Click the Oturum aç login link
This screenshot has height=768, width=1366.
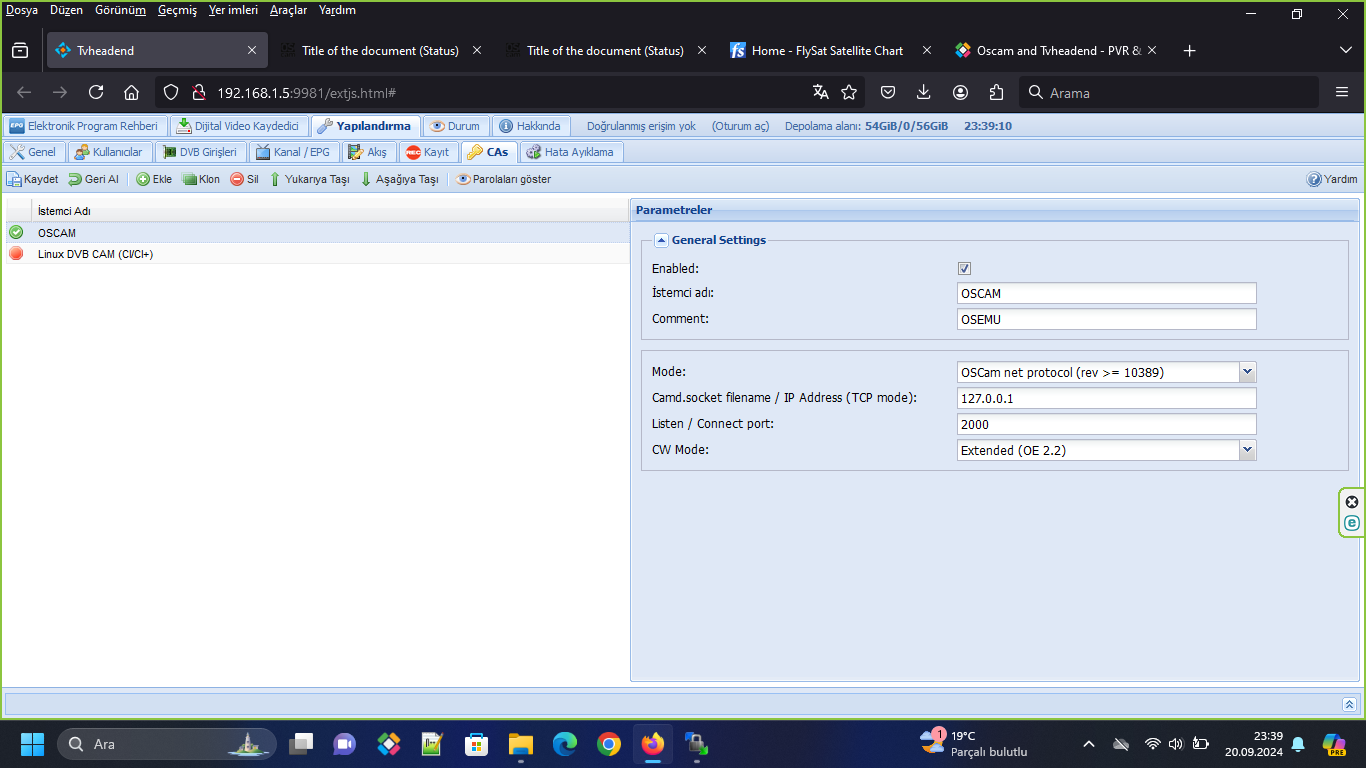click(740, 126)
